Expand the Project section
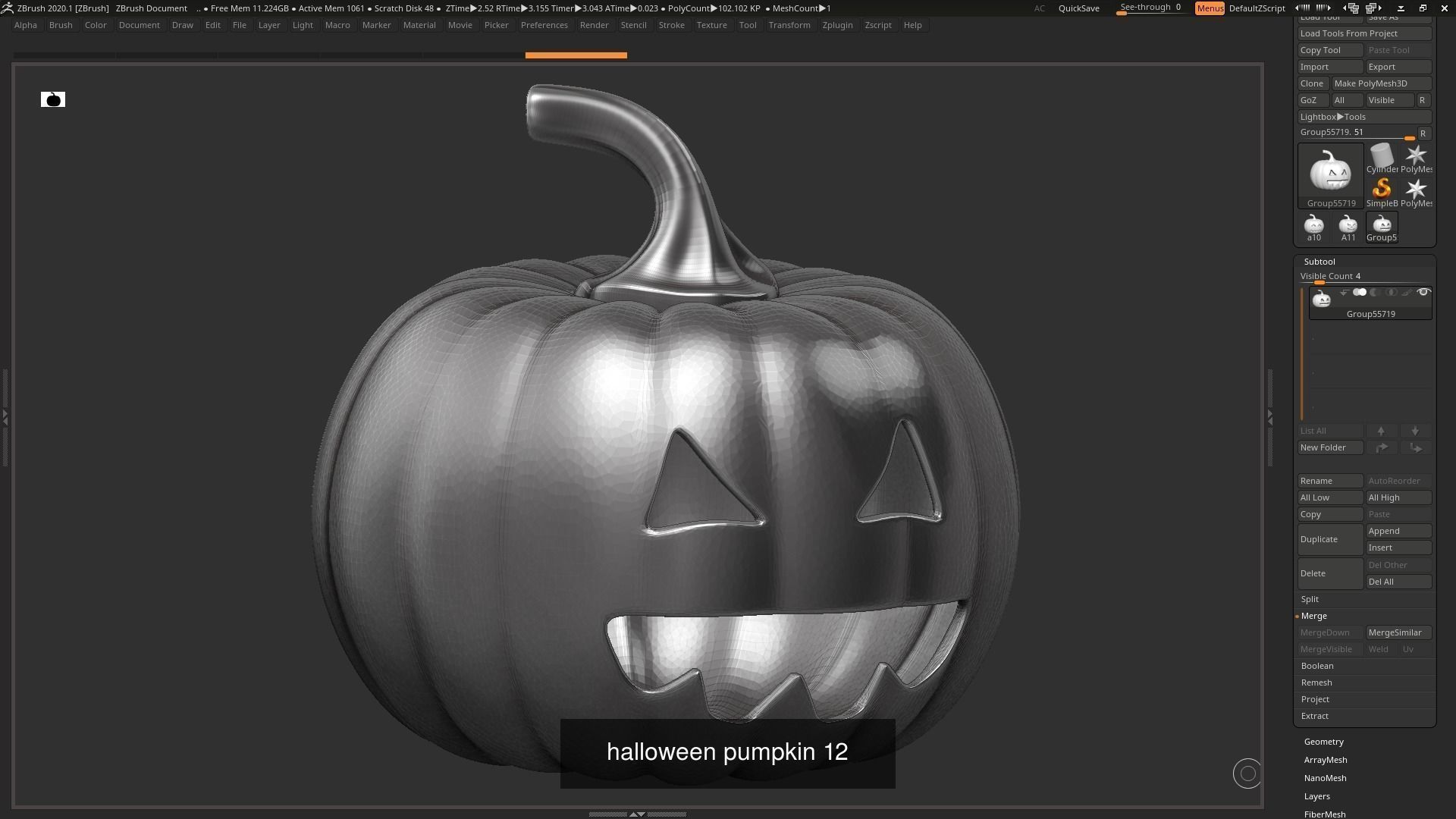This screenshot has width=1456, height=819. click(x=1315, y=699)
